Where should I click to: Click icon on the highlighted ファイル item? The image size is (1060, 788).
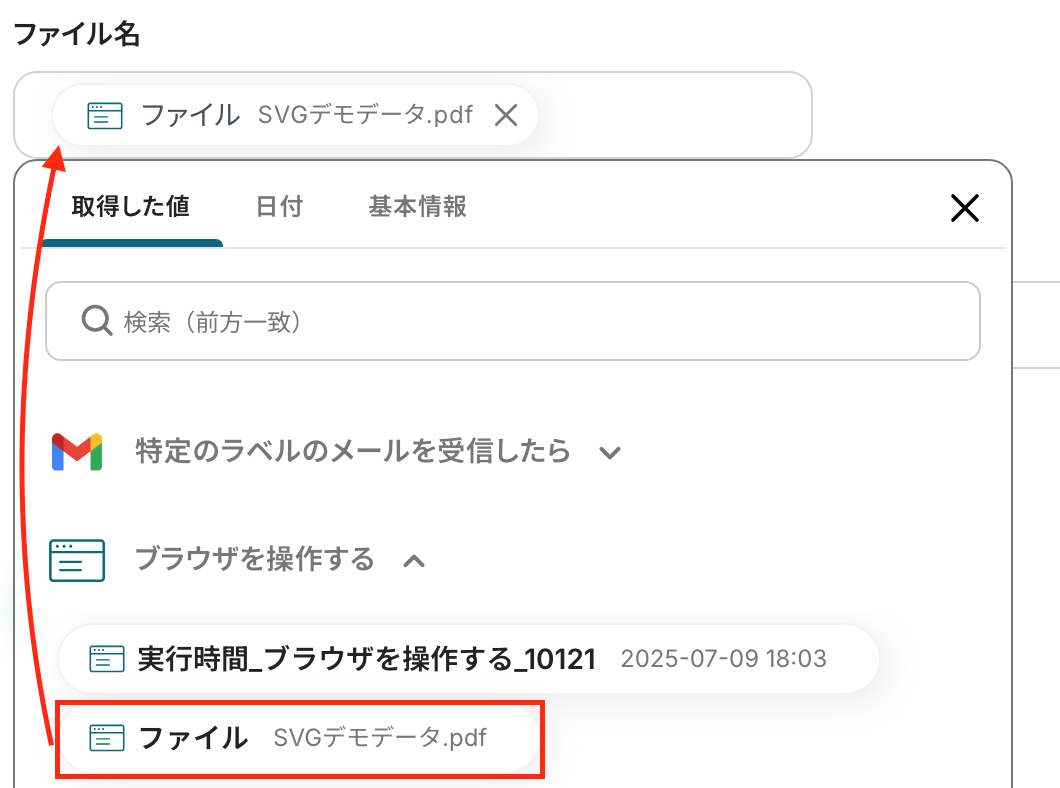(106, 739)
